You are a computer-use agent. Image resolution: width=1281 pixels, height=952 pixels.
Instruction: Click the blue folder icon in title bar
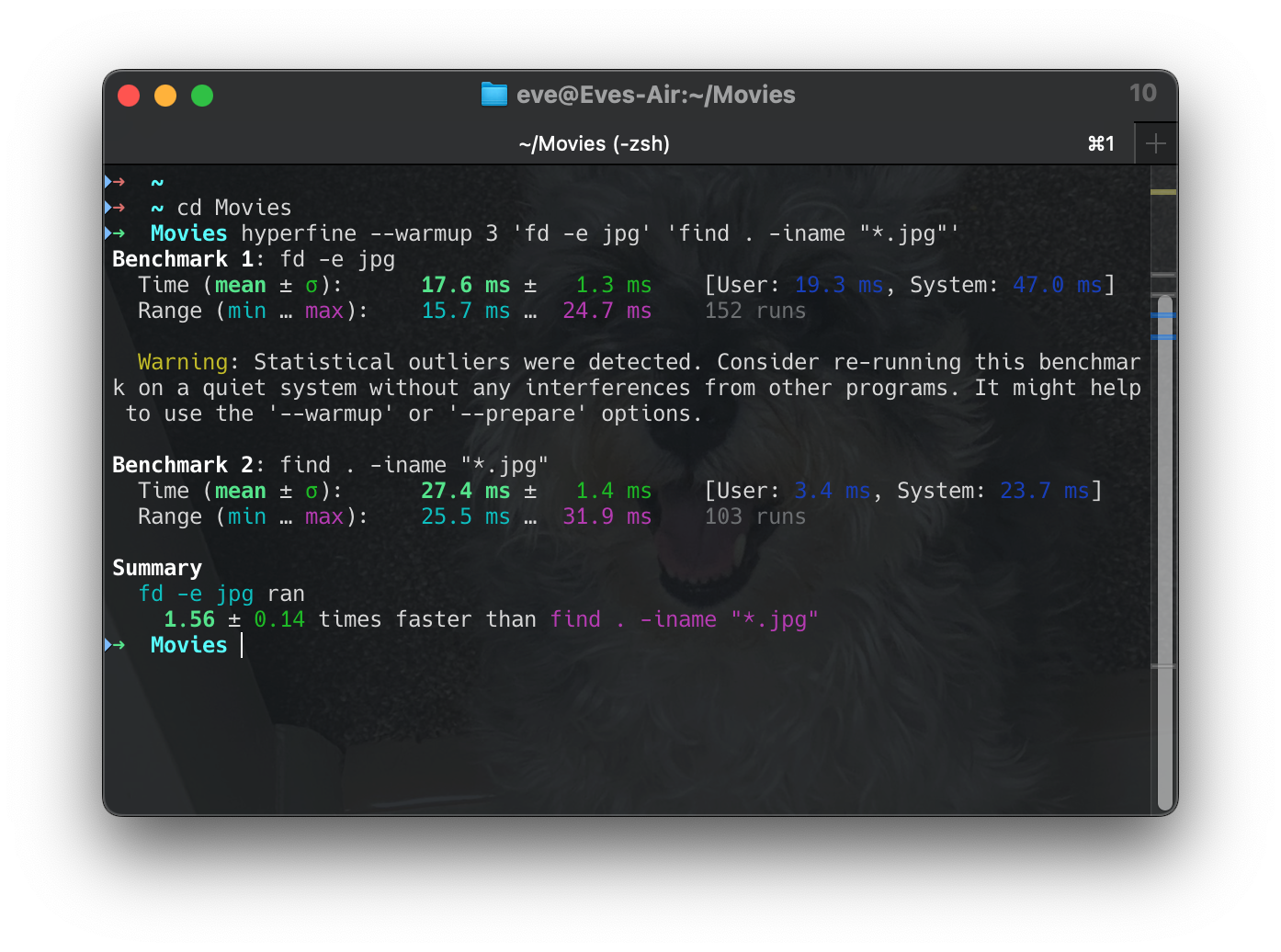click(x=494, y=95)
